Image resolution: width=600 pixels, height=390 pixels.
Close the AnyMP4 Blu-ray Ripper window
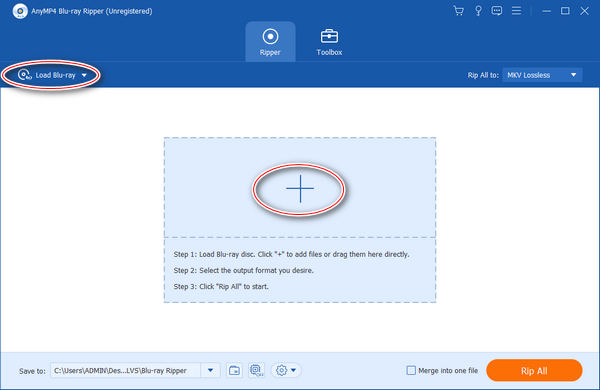coord(584,11)
